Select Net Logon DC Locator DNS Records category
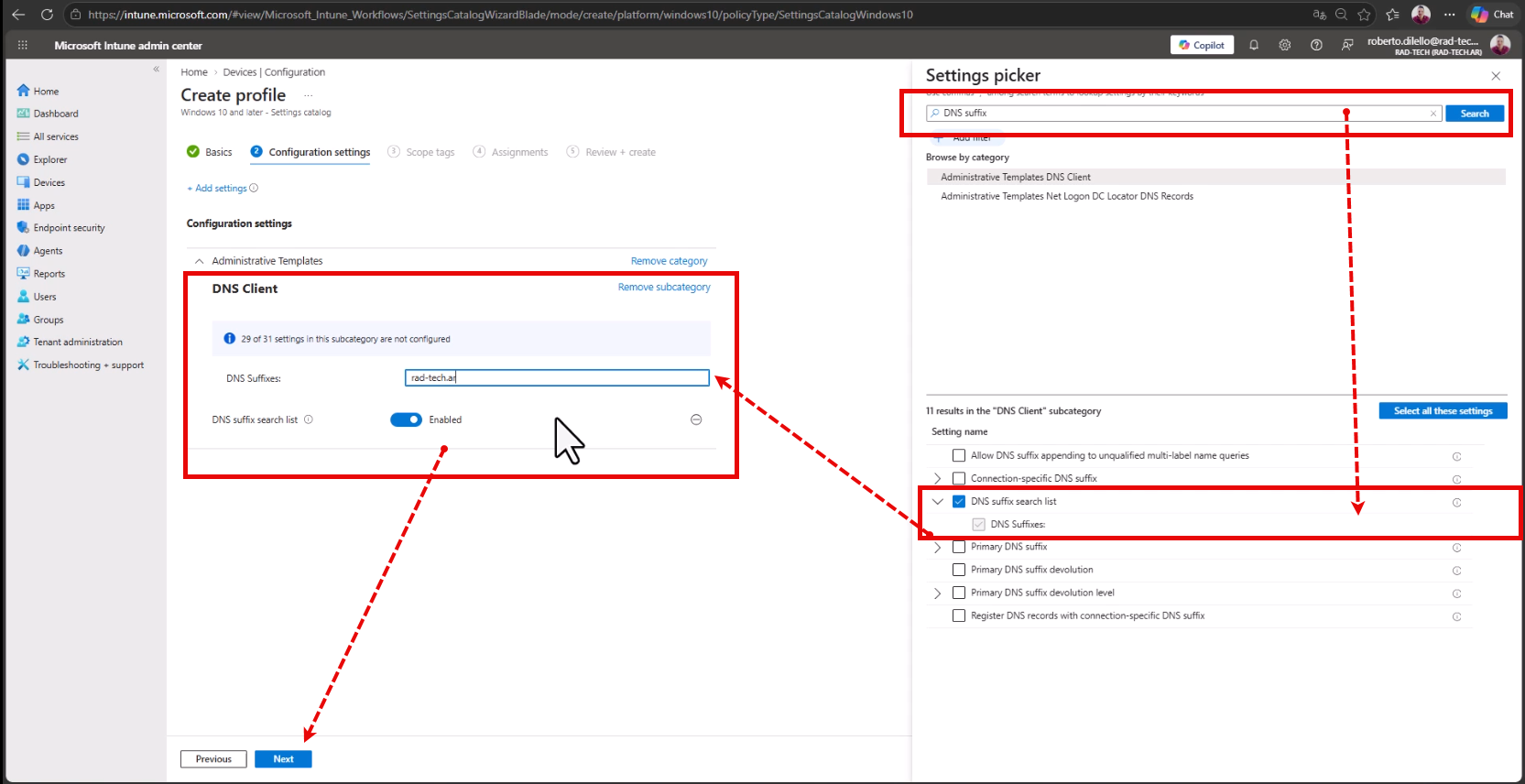 1215,196
